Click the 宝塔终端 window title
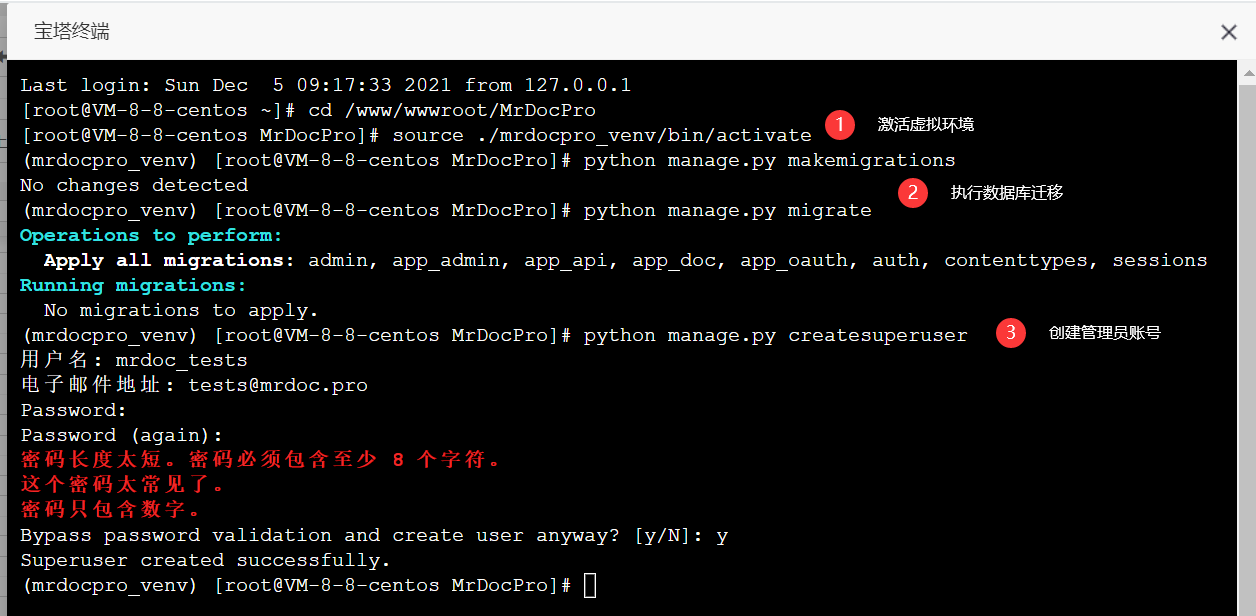 click(x=72, y=32)
